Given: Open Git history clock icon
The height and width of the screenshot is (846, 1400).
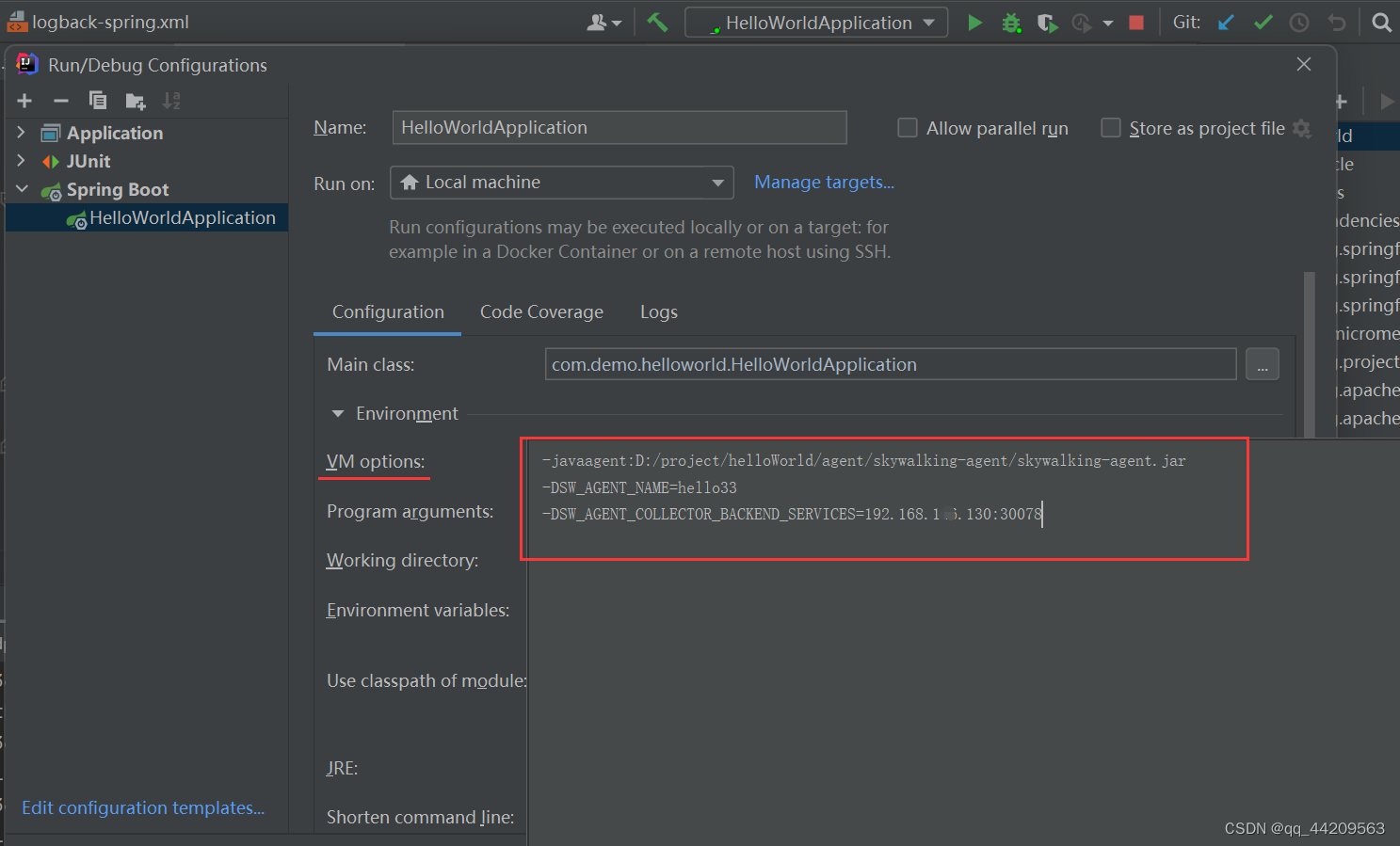Looking at the screenshot, I should 1299,23.
